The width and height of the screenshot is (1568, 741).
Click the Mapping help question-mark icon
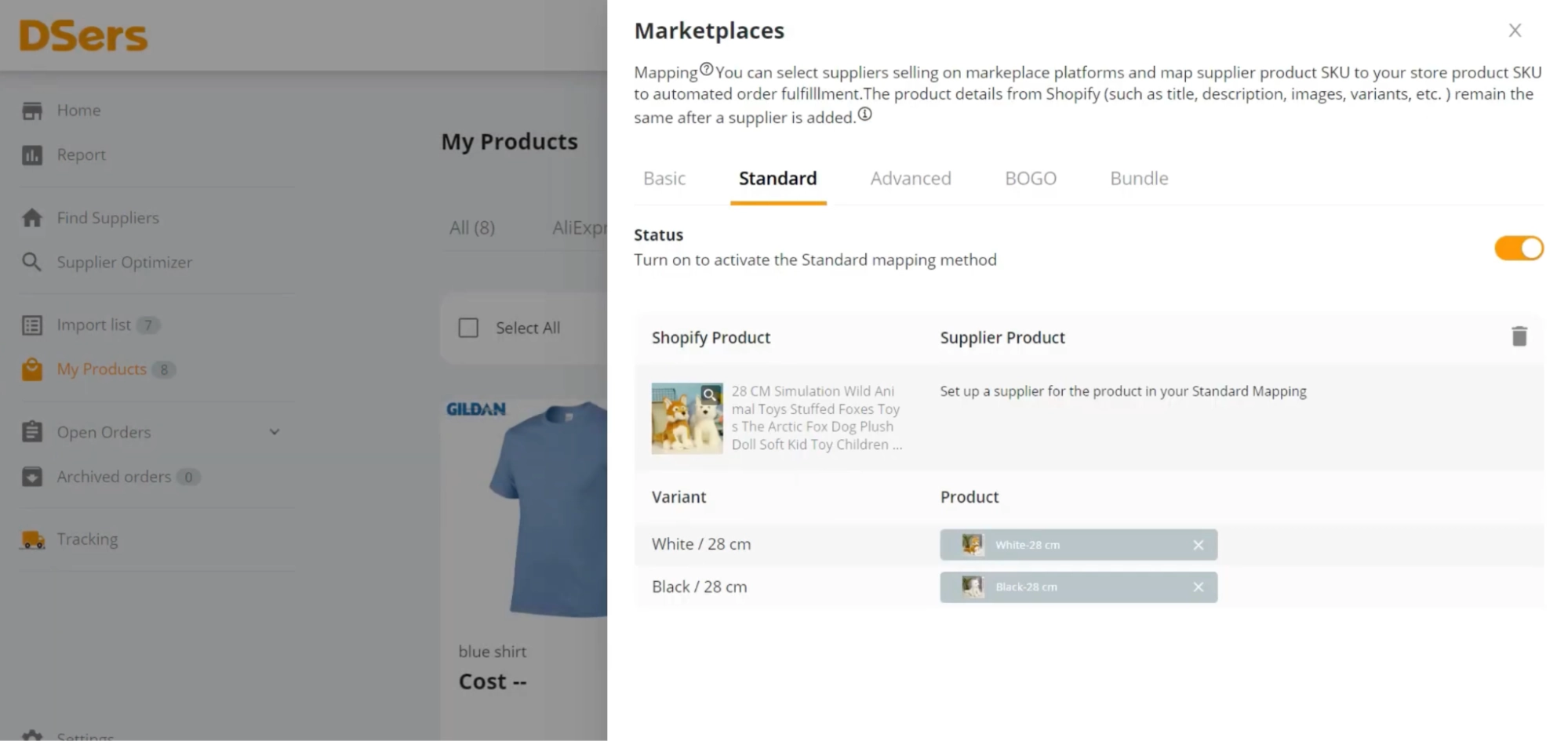pos(707,69)
